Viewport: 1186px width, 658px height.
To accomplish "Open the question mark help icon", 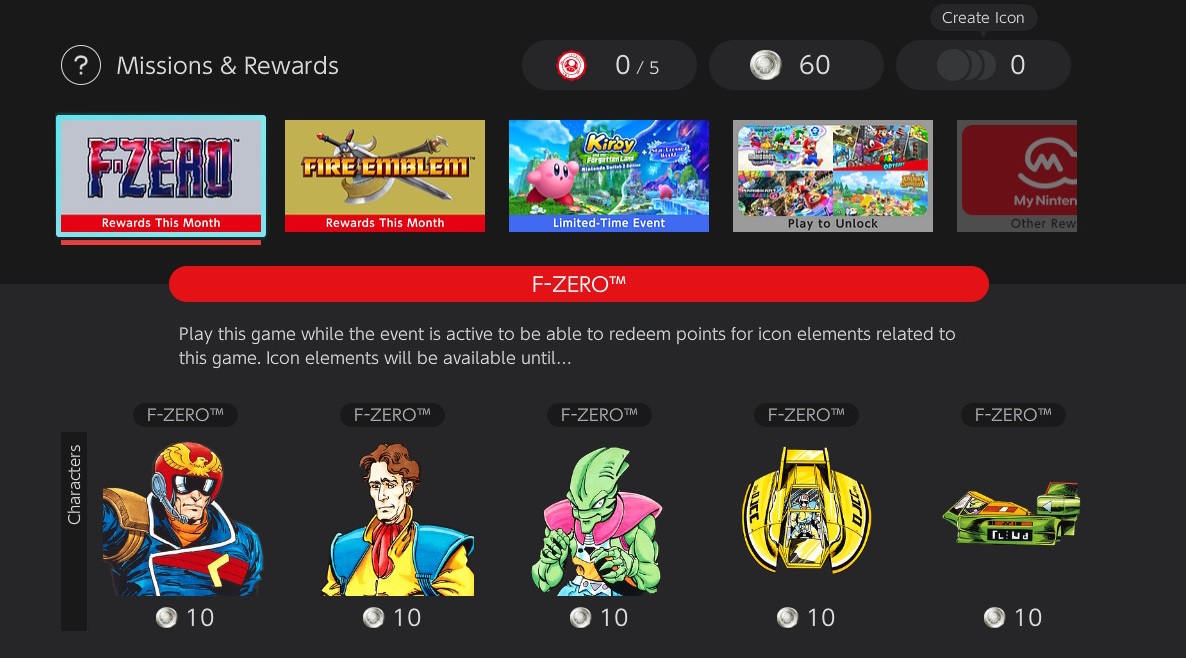I will [x=81, y=65].
